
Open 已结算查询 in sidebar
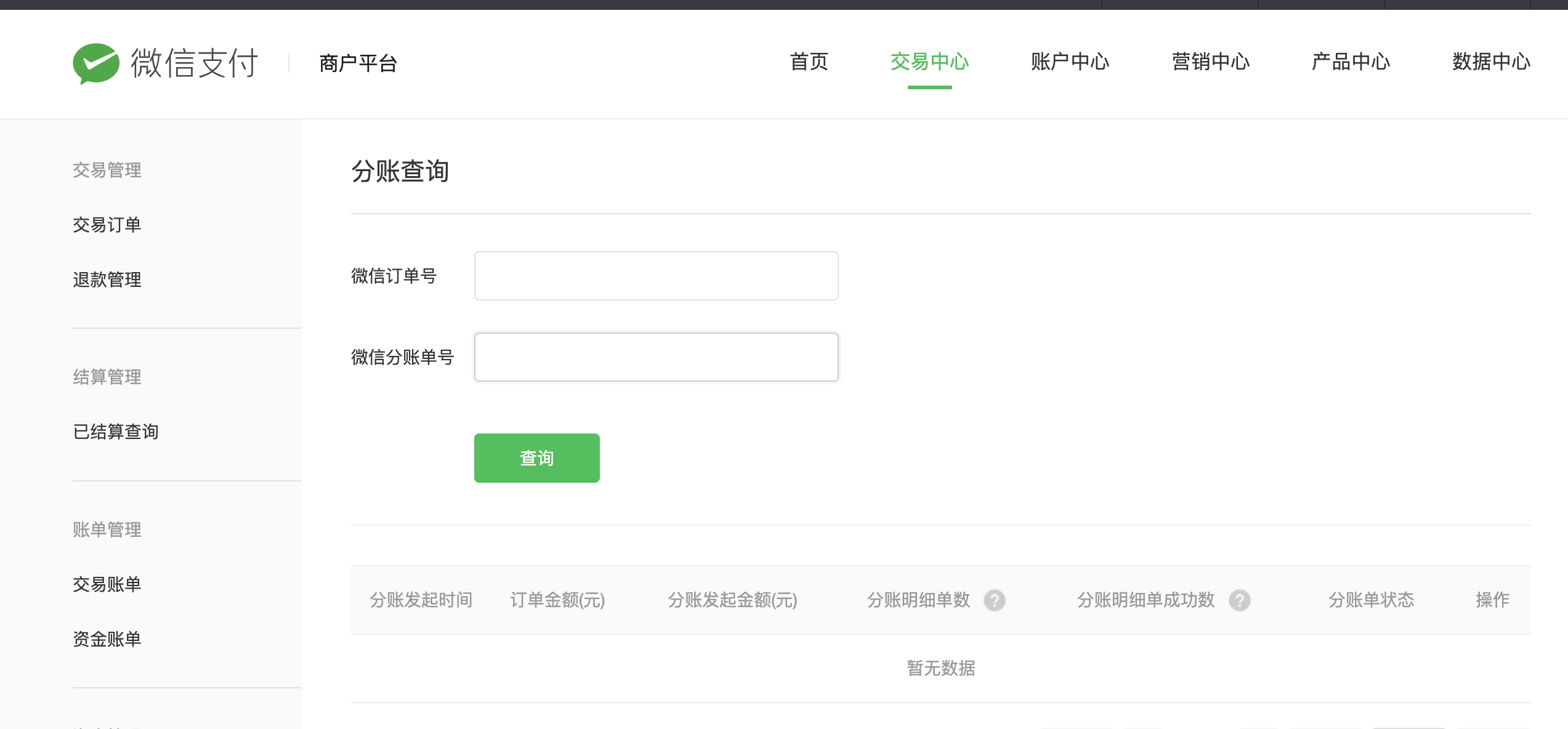(x=116, y=432)
